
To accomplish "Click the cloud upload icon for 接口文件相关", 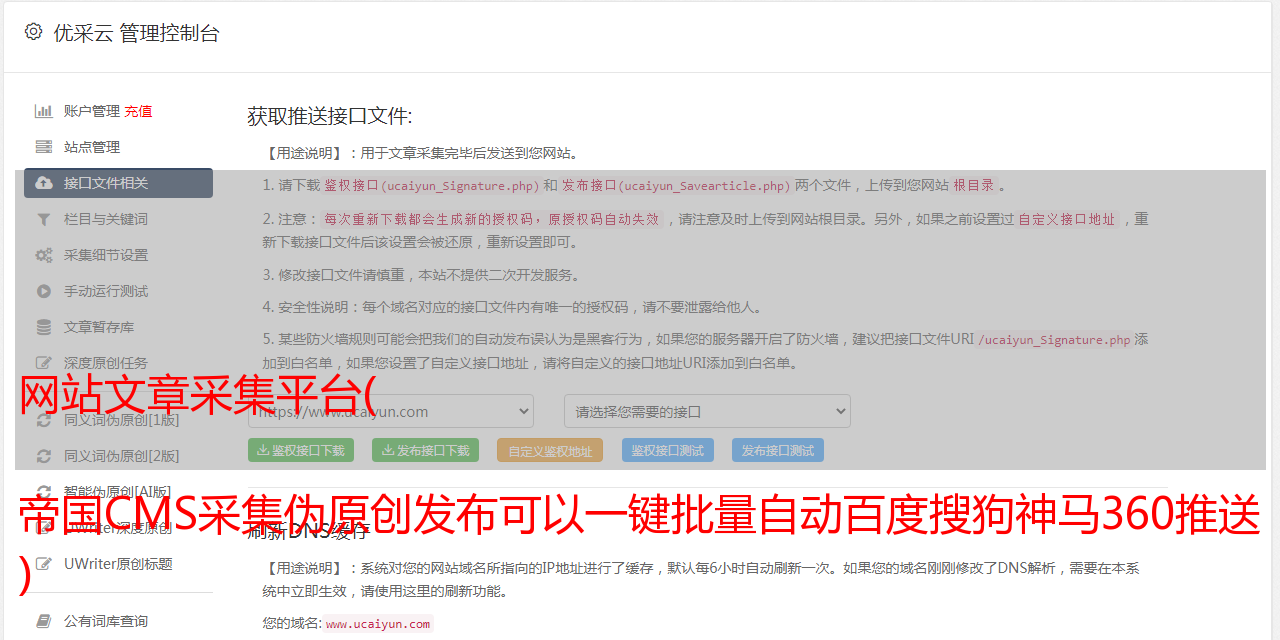I will coord(44,183).
